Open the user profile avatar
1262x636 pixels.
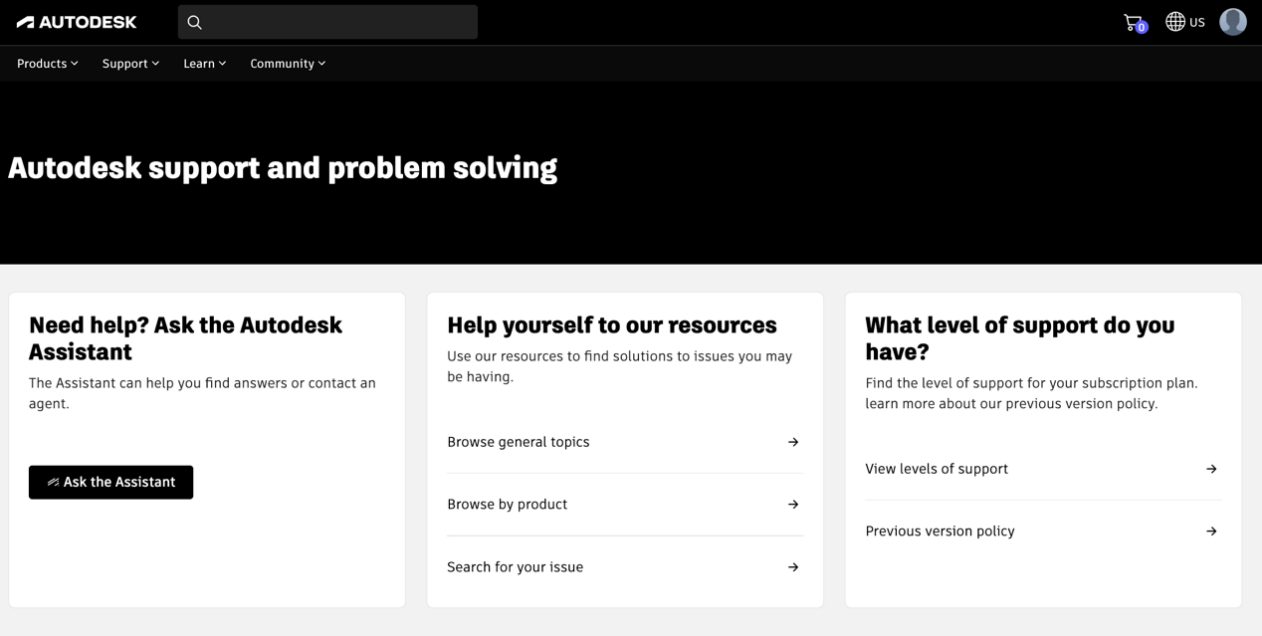click(x=1233, y=21)
